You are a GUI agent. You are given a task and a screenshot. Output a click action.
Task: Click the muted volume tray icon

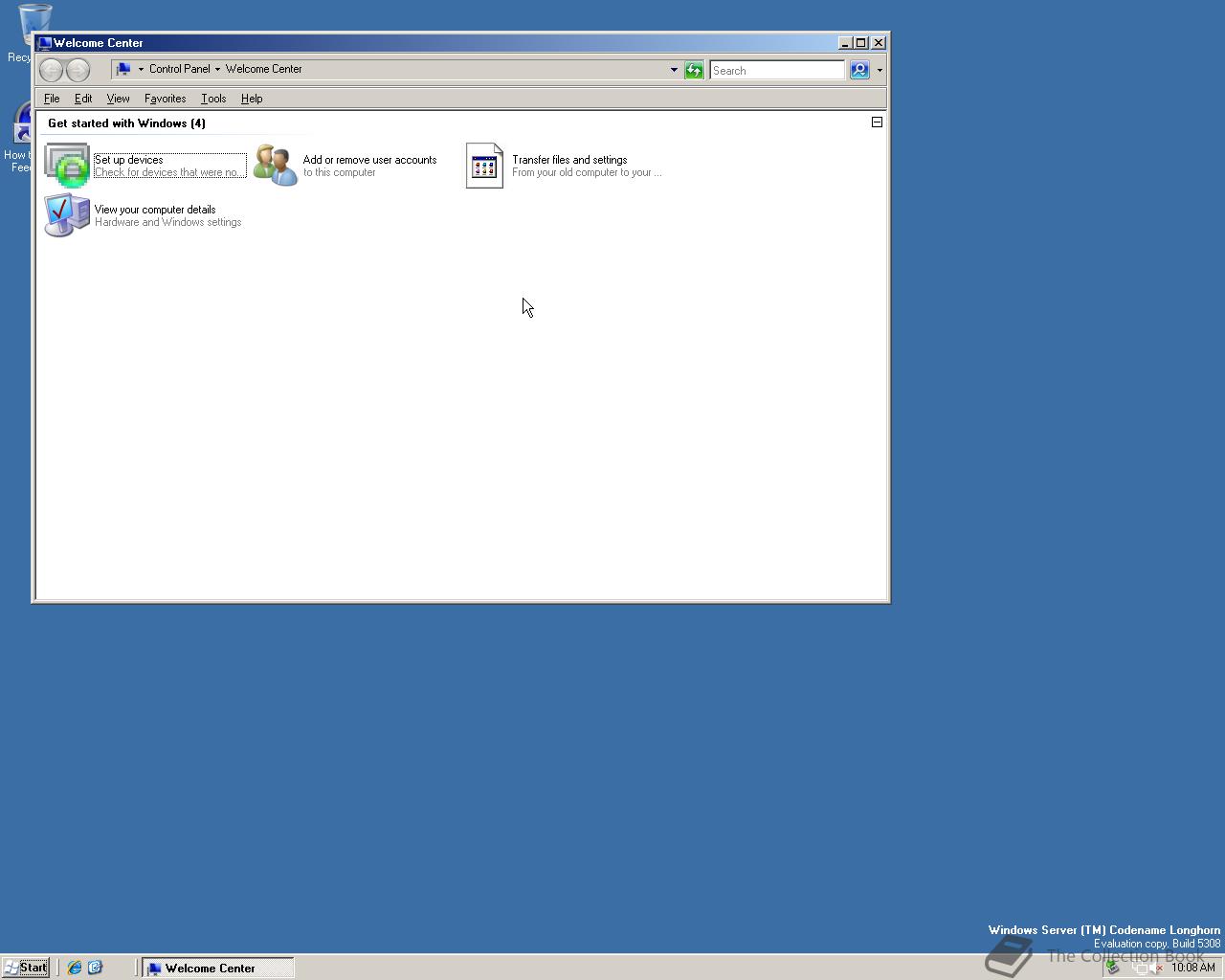(1156, 968)
